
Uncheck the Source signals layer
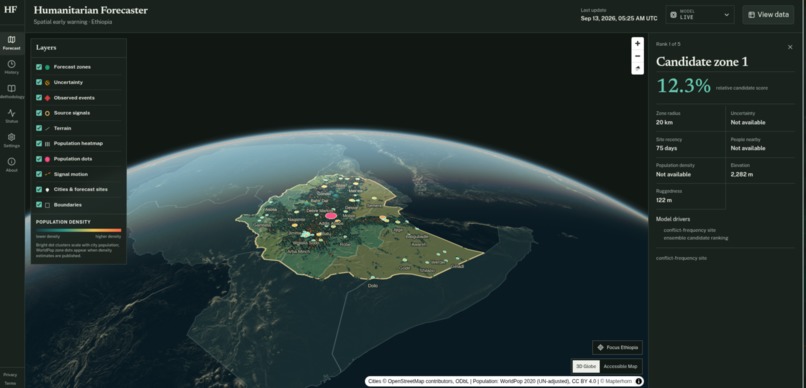39,113
